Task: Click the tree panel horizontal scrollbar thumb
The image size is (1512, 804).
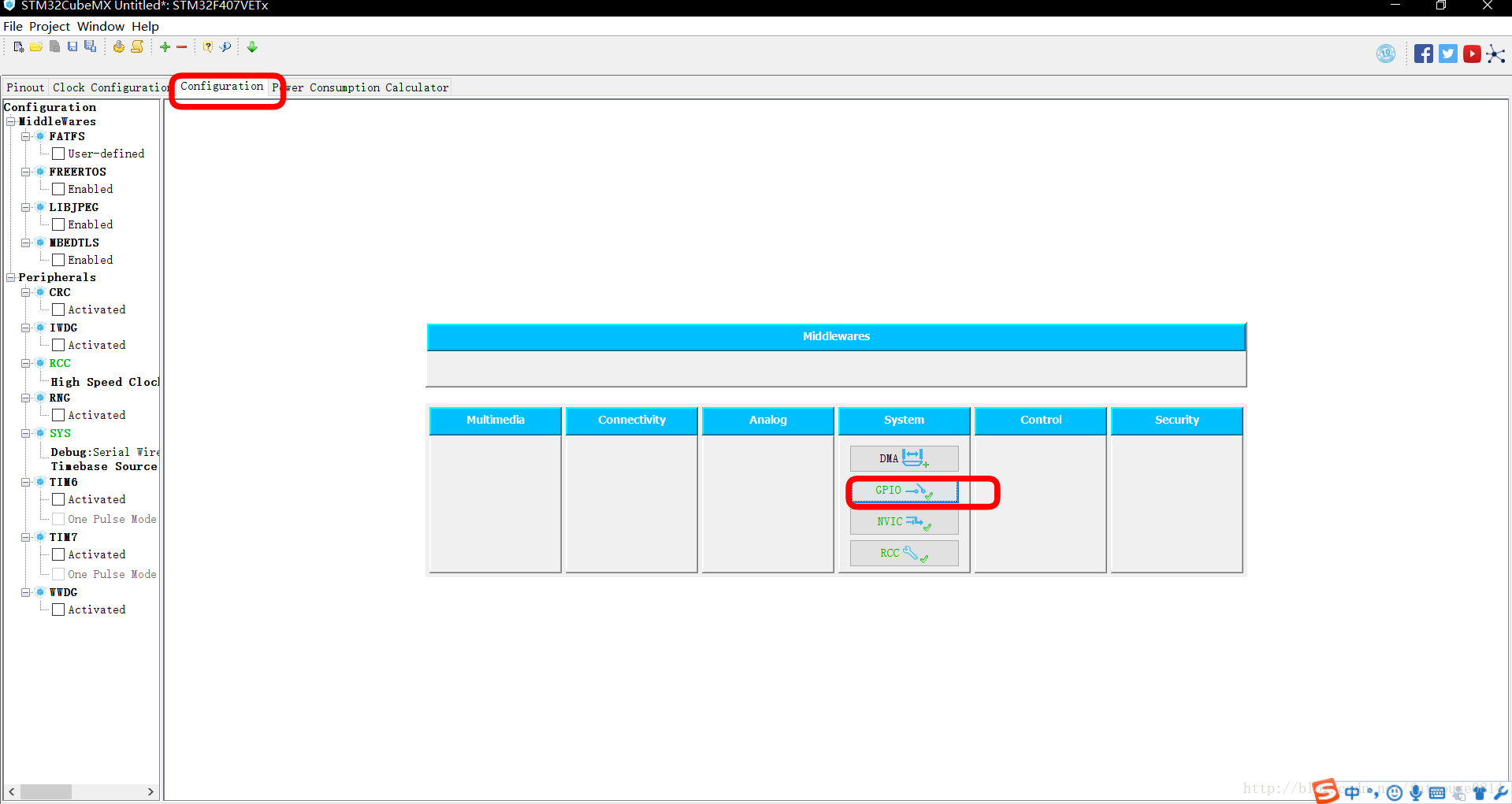Action: pos(46,791)
